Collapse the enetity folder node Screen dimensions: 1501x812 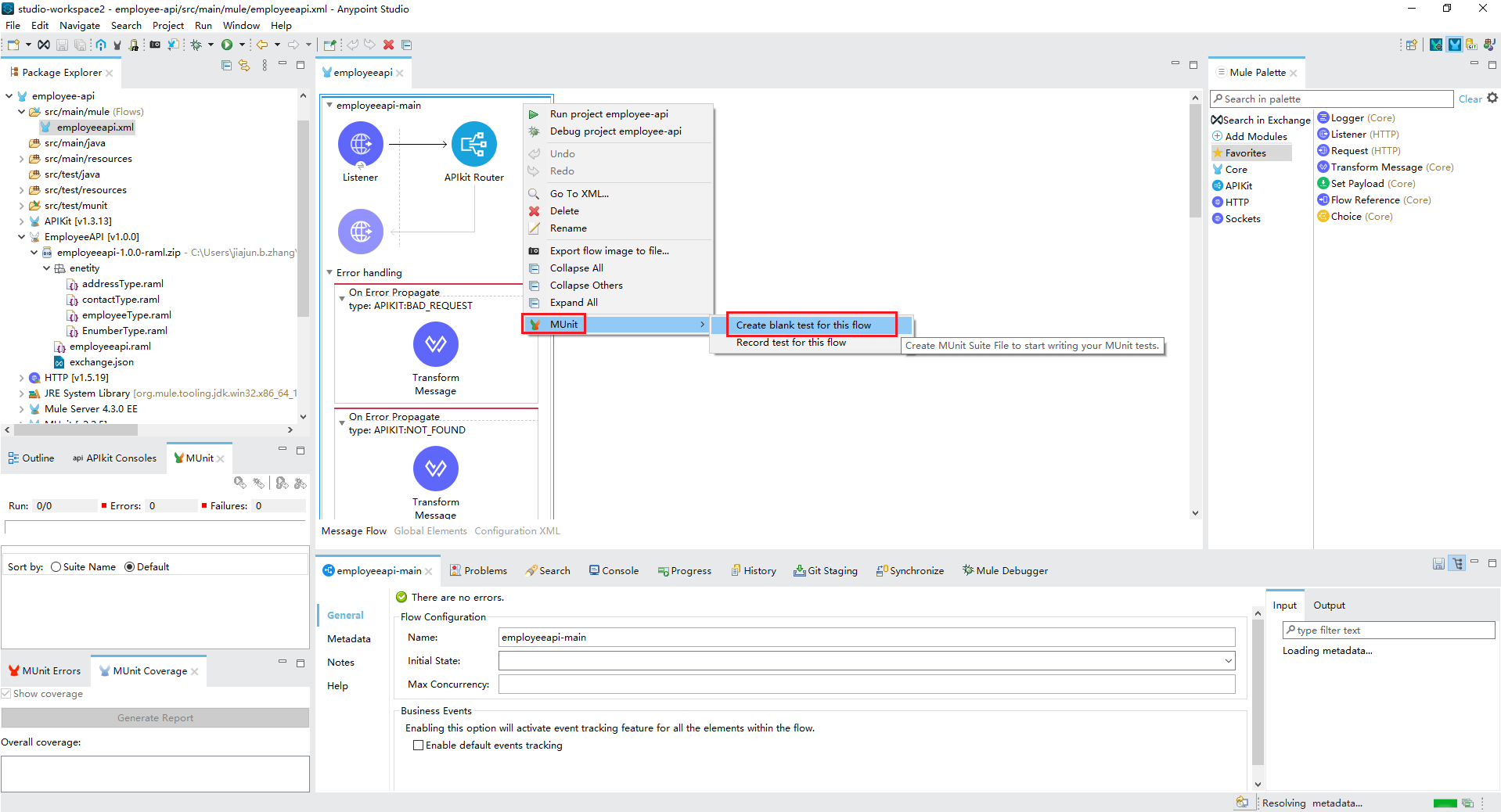(x=46, y=268)
